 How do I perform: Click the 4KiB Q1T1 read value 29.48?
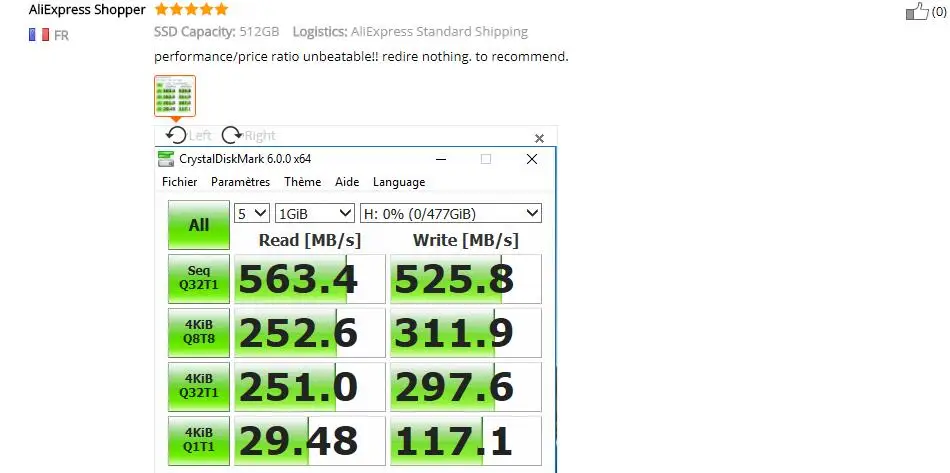coord(310,440)
